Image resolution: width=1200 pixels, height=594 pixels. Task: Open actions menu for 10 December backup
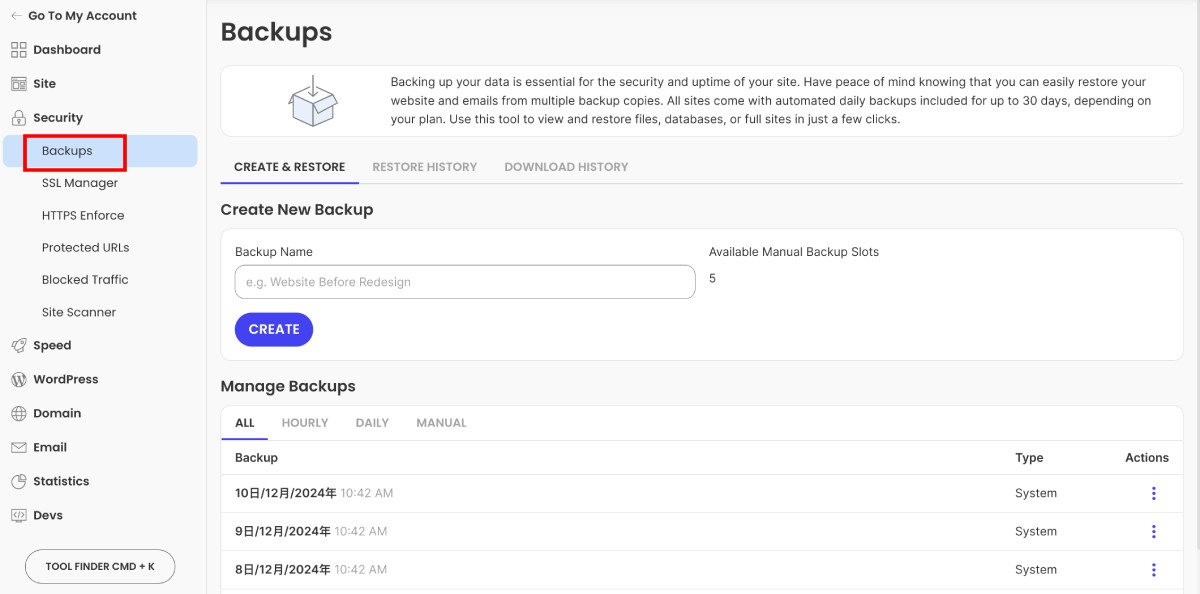point(1153,493)
